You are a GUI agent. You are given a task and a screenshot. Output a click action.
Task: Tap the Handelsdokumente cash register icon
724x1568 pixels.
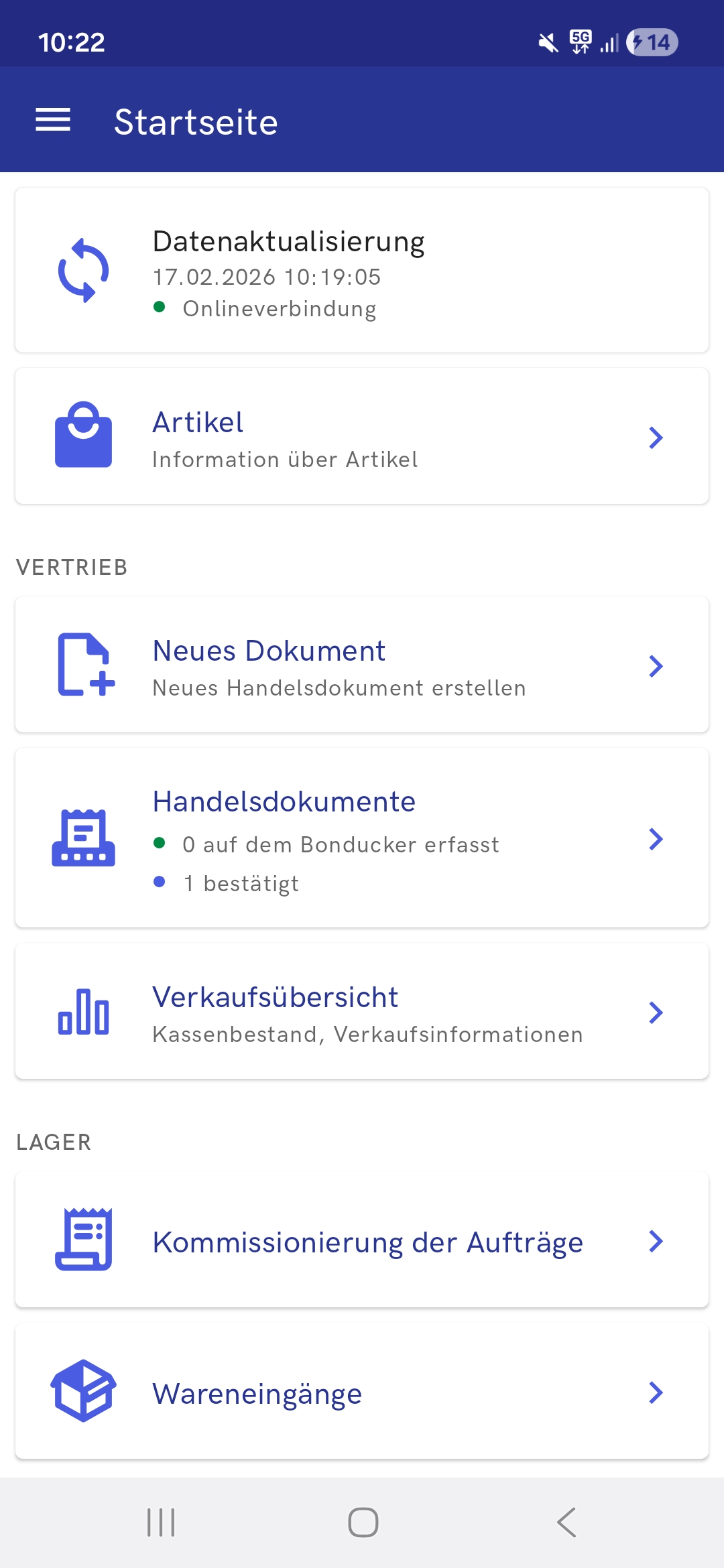click(83, 838)
